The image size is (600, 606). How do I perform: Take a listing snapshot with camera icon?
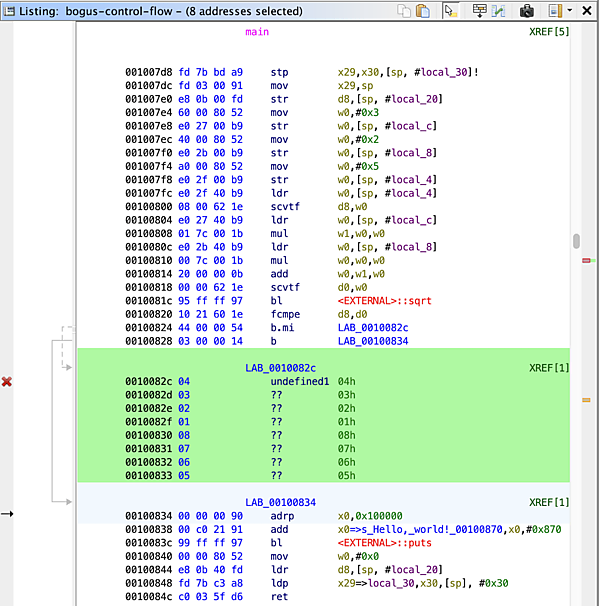(526, 10)
